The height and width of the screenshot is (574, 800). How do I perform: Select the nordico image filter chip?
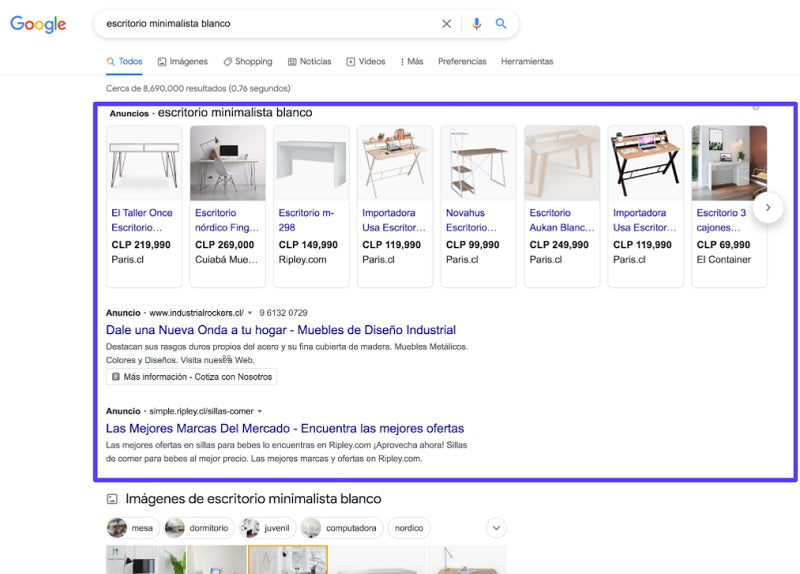coord(409,528)
